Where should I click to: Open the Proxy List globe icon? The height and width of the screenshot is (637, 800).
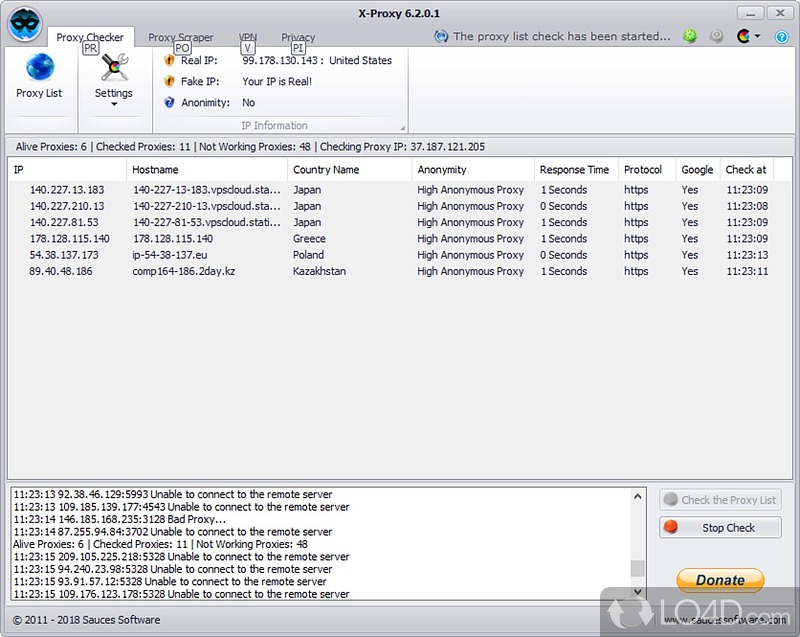pyautogui.click(x=40, y=67)
